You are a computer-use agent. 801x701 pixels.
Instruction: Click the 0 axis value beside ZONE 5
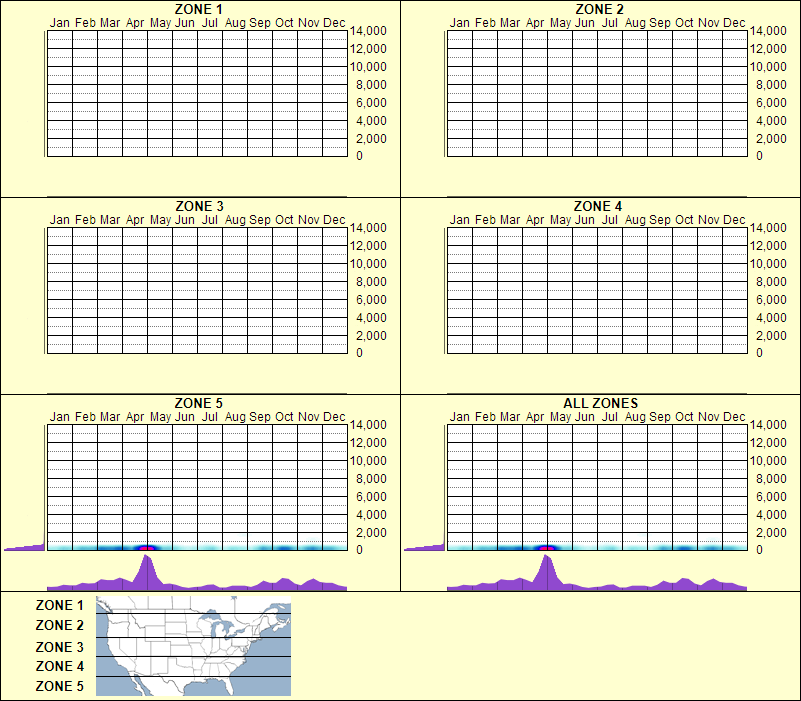click(357, 548)
